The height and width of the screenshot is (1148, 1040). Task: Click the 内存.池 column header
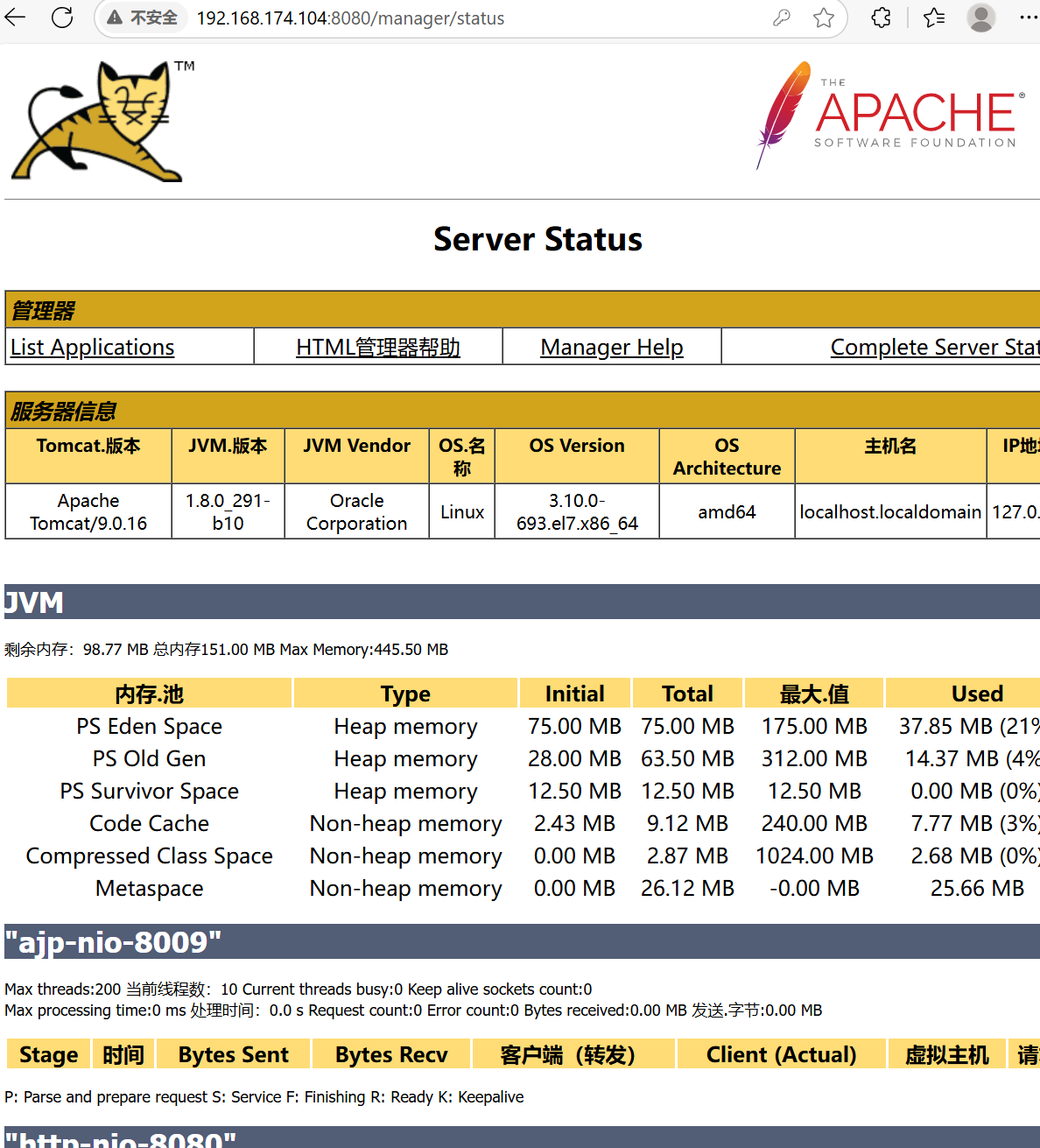click(149, 694)
